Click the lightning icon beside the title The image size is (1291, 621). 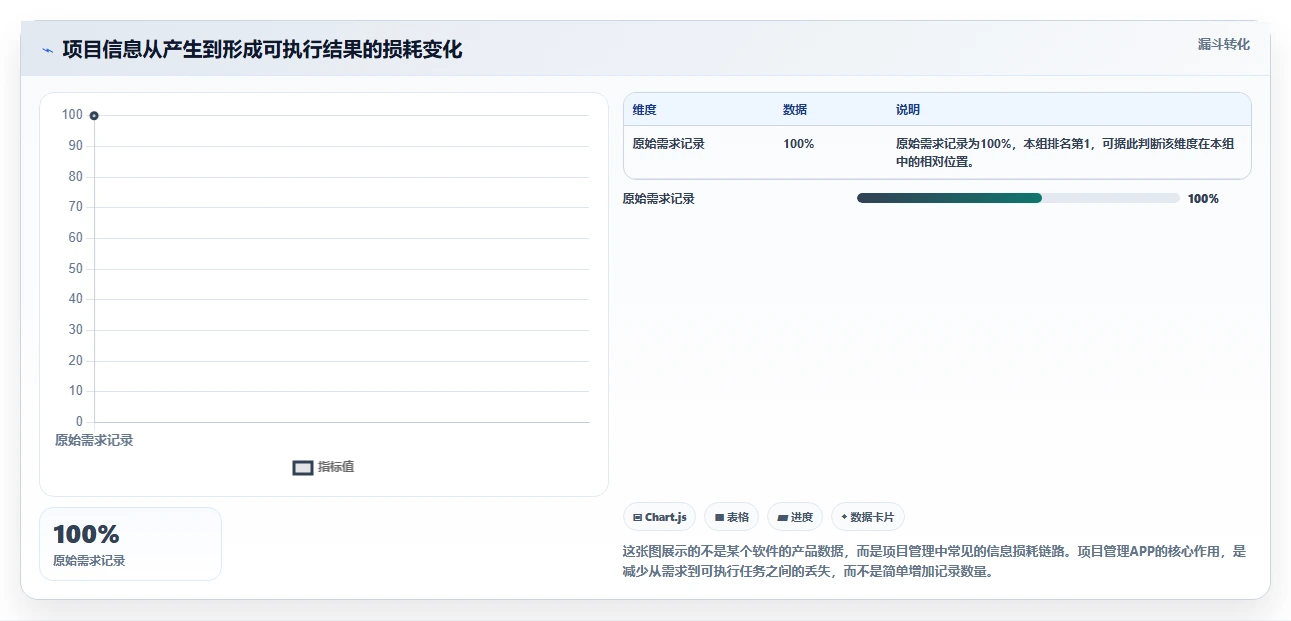[47, 50]
